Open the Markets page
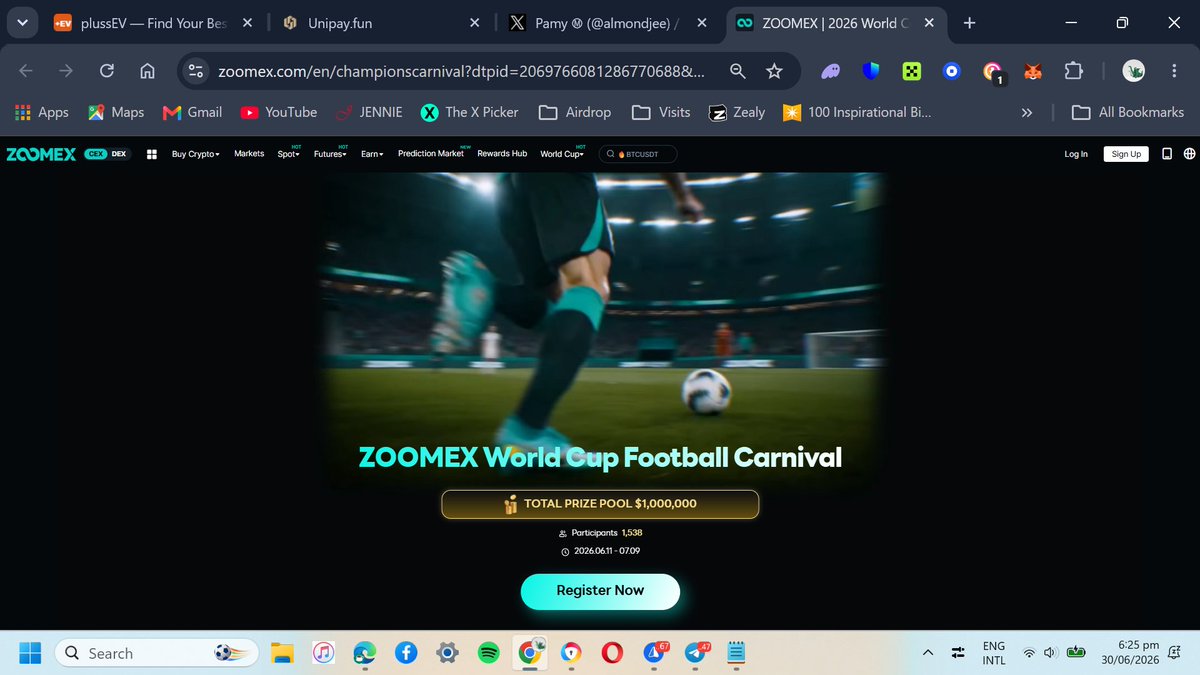Image resolution: width=1200 pixels, height=675 pixels. 249,154
